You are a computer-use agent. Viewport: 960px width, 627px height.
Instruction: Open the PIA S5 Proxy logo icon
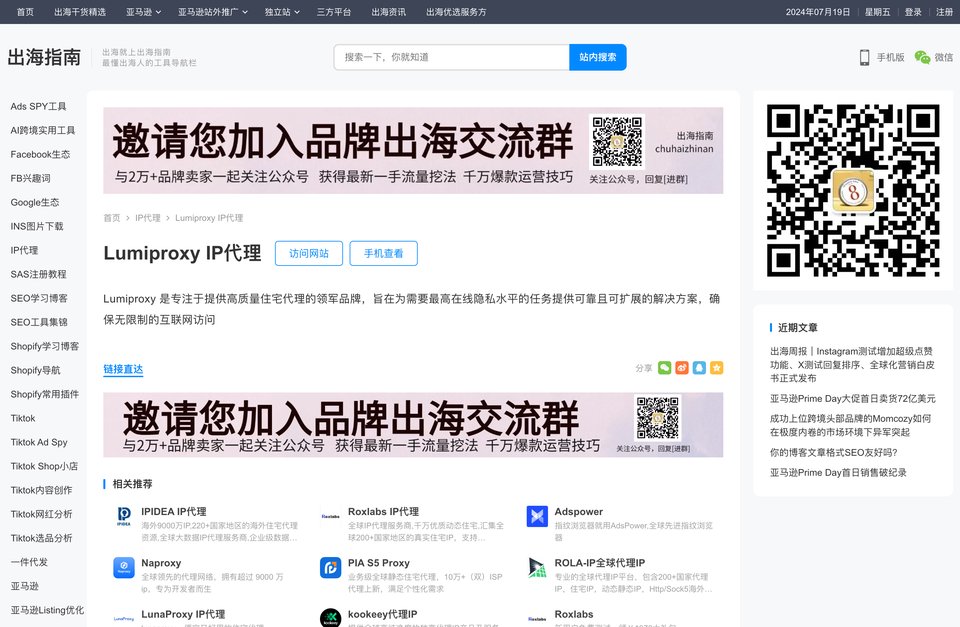pyautogui.click(x=331, y=568)
